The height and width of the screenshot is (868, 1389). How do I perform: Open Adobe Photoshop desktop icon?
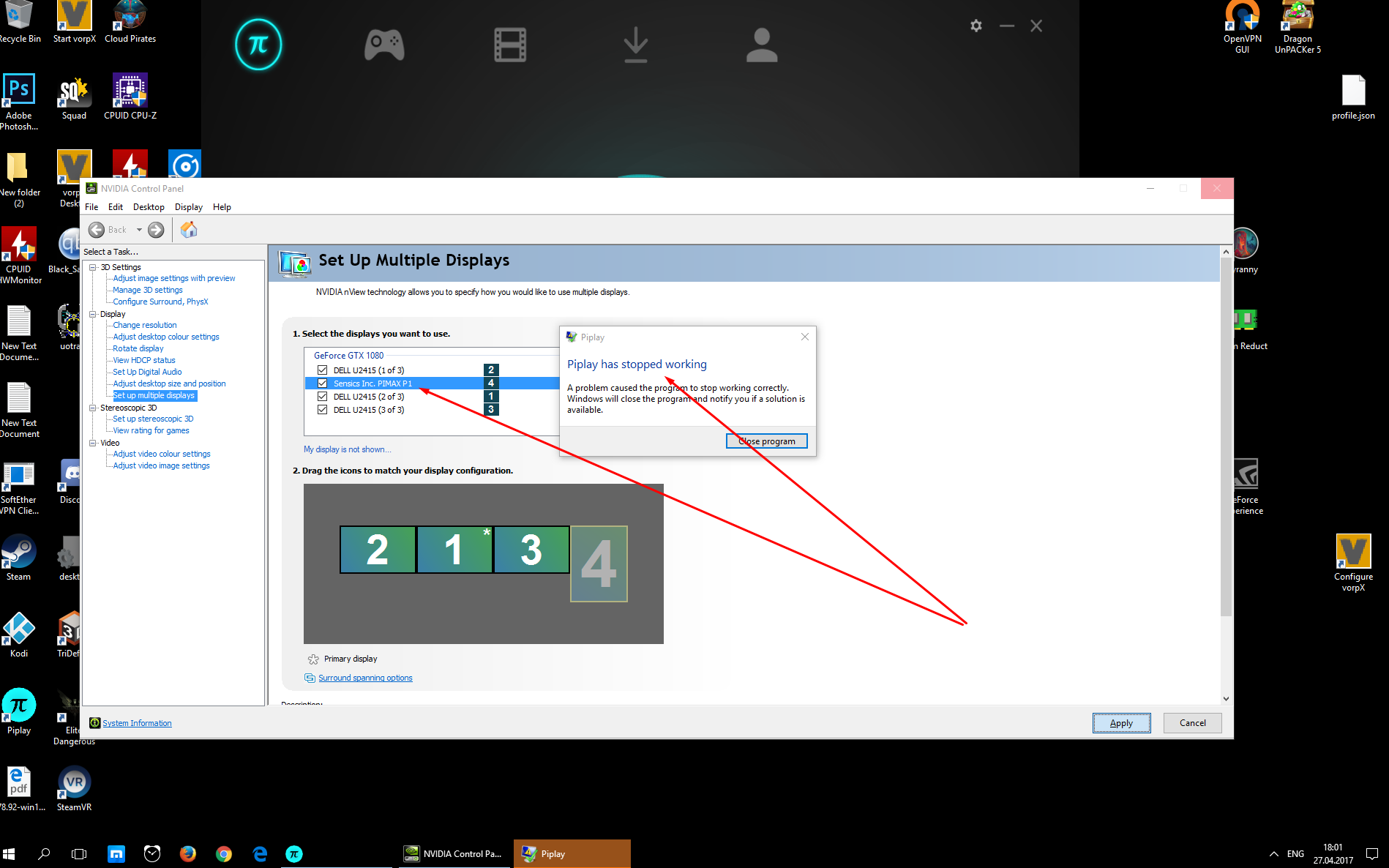[x=19, y=101]
